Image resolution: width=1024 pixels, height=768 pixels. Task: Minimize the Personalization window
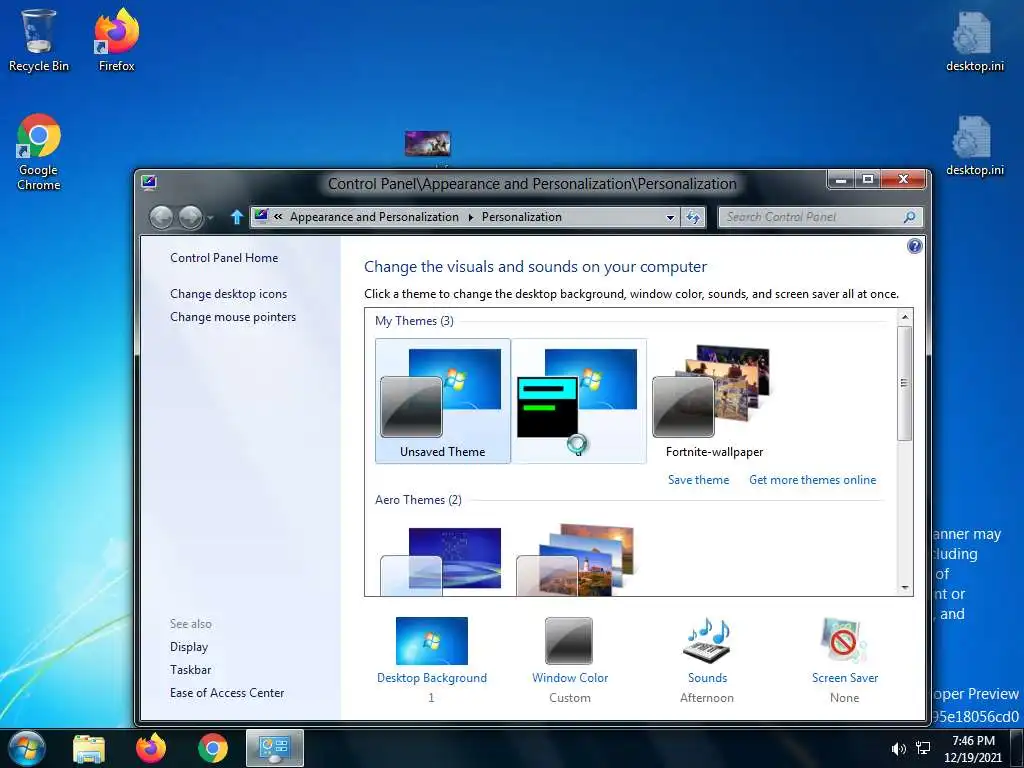click(841, 180)
